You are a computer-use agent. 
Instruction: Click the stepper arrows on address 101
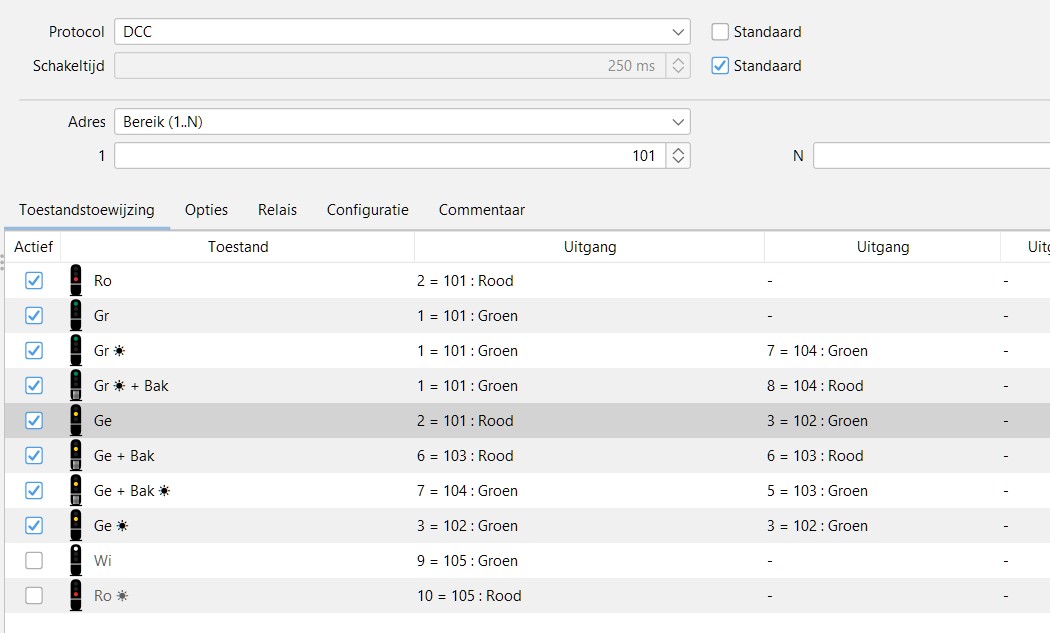pyautogui.click(x=678, y=156)
